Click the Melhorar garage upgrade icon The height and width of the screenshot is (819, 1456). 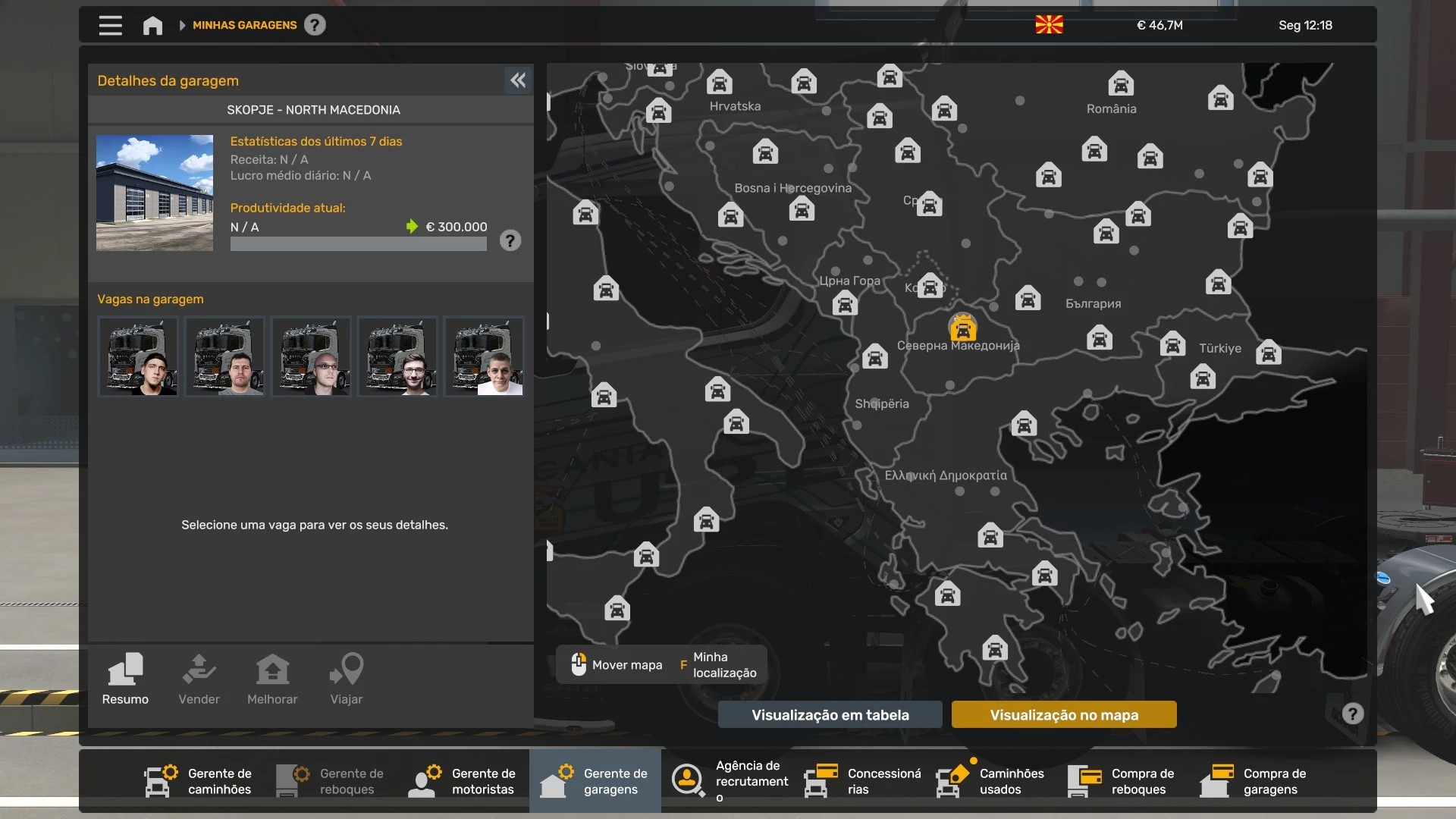click(x=272, y=679)
